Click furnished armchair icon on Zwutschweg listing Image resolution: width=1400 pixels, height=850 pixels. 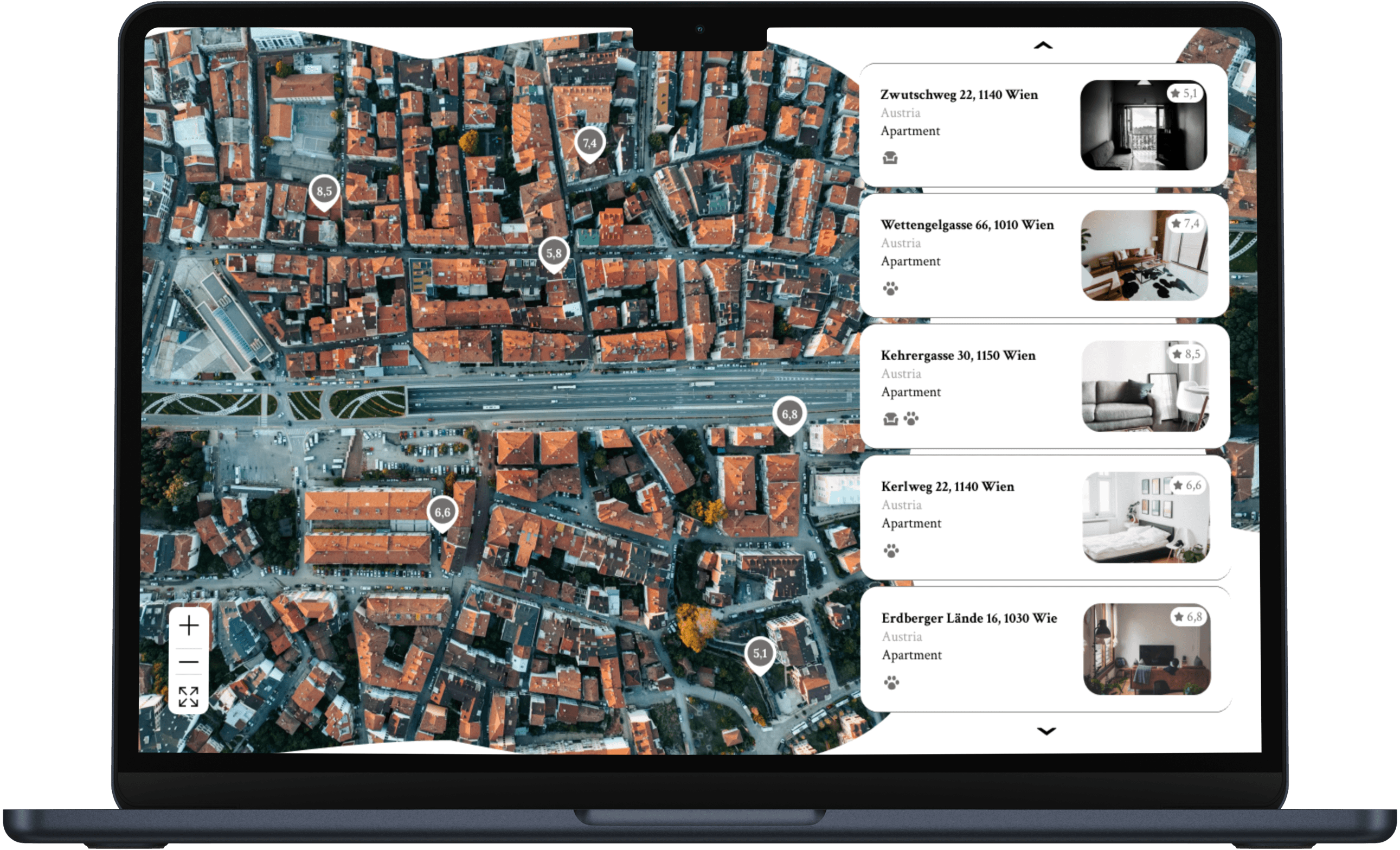(890, 158)
